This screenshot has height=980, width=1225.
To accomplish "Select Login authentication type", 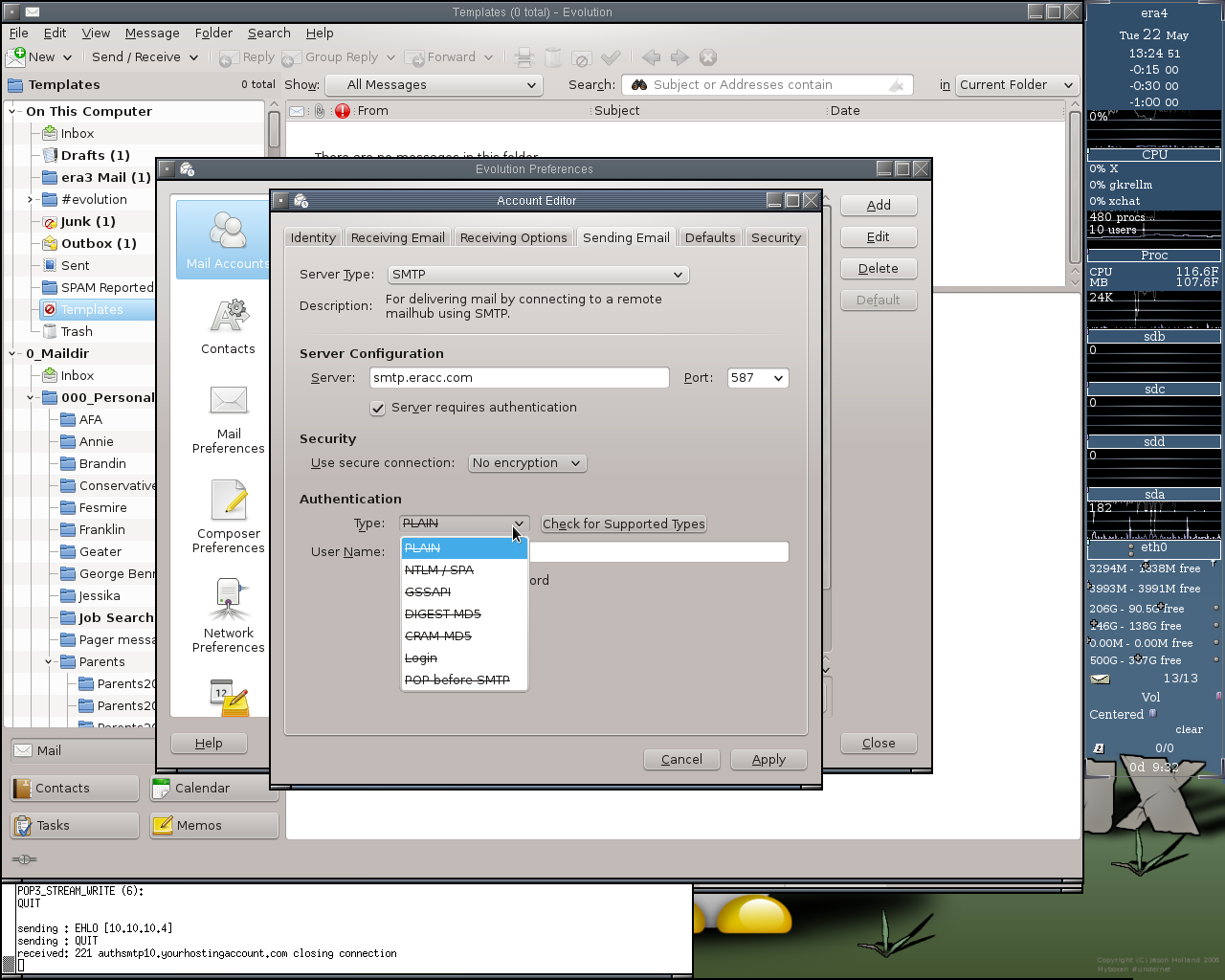I will pyautogui.click(x=464, y=658).
